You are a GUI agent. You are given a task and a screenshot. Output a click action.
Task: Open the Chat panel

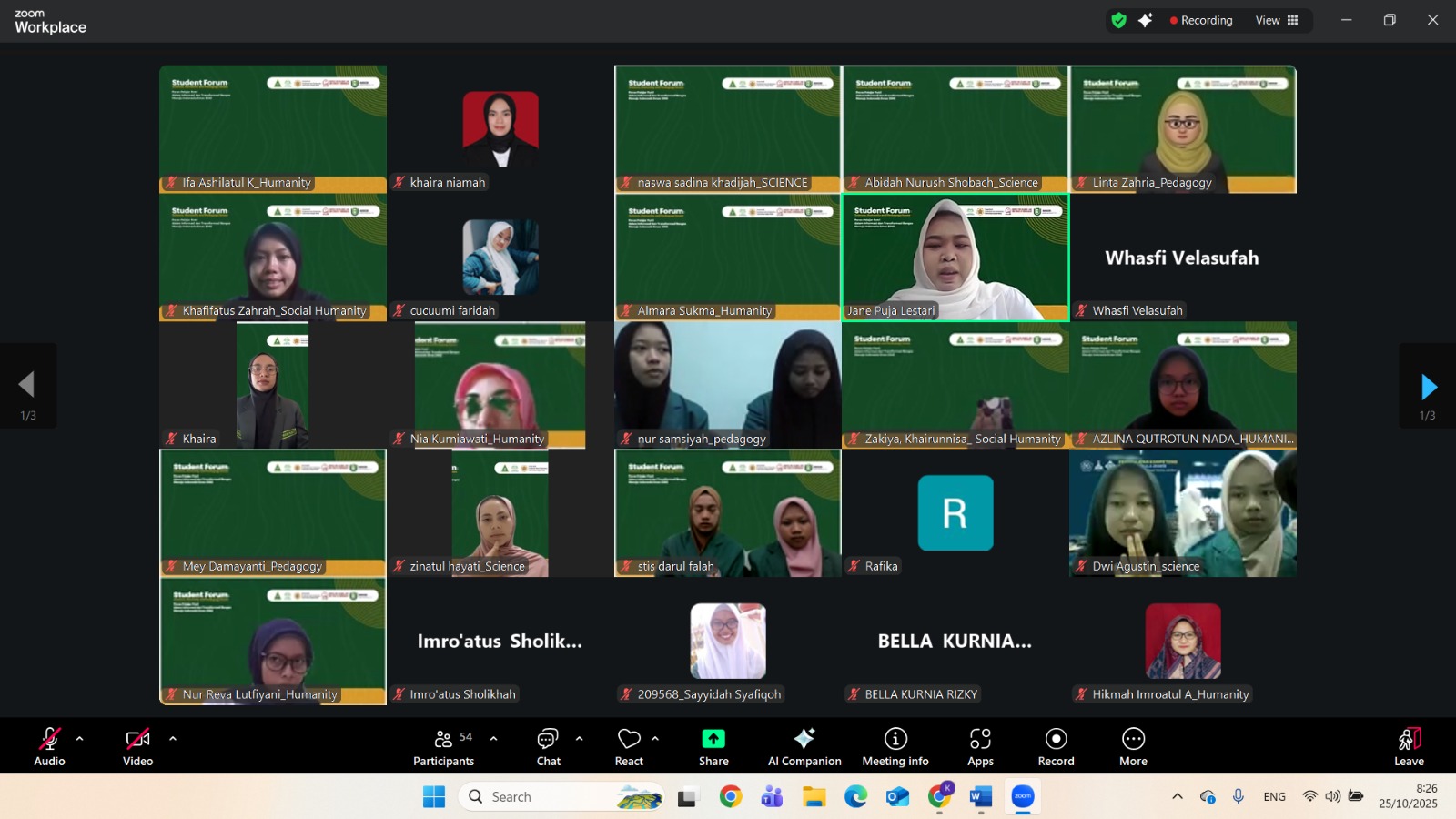(548, 746)
